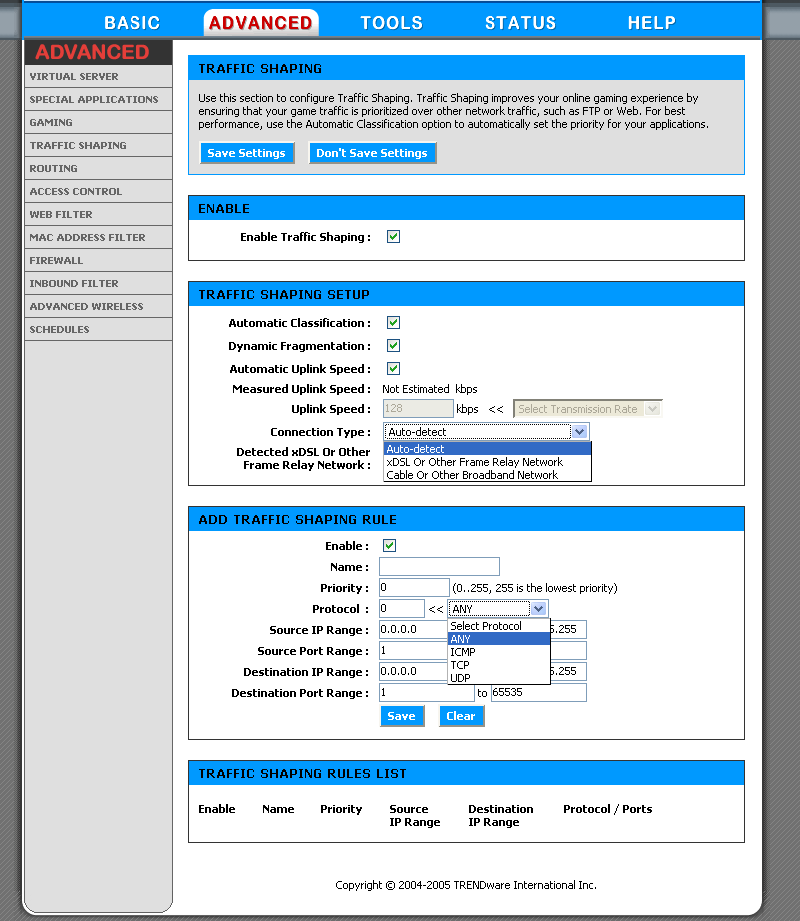The width and height of the screenshot is (800, 921).
Task: Click Destination Port Range start field
Action: click(x=426, y=693)
